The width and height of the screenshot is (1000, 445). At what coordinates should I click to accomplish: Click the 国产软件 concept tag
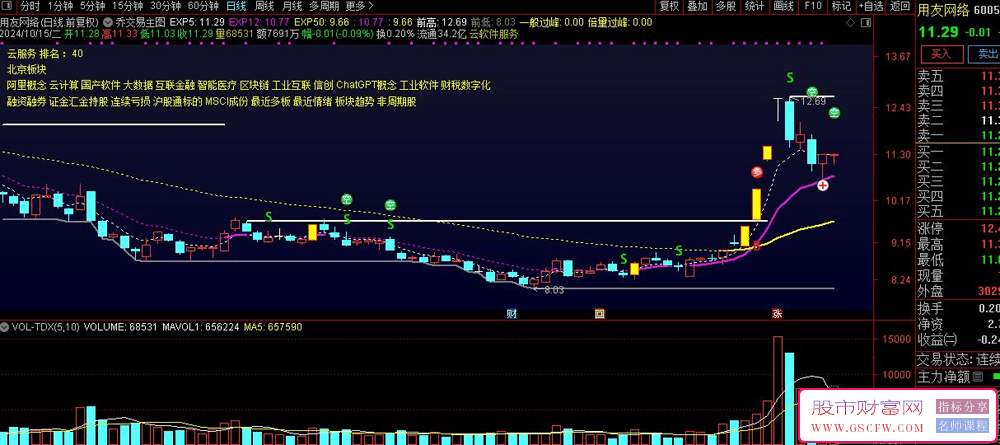[100, 85]
